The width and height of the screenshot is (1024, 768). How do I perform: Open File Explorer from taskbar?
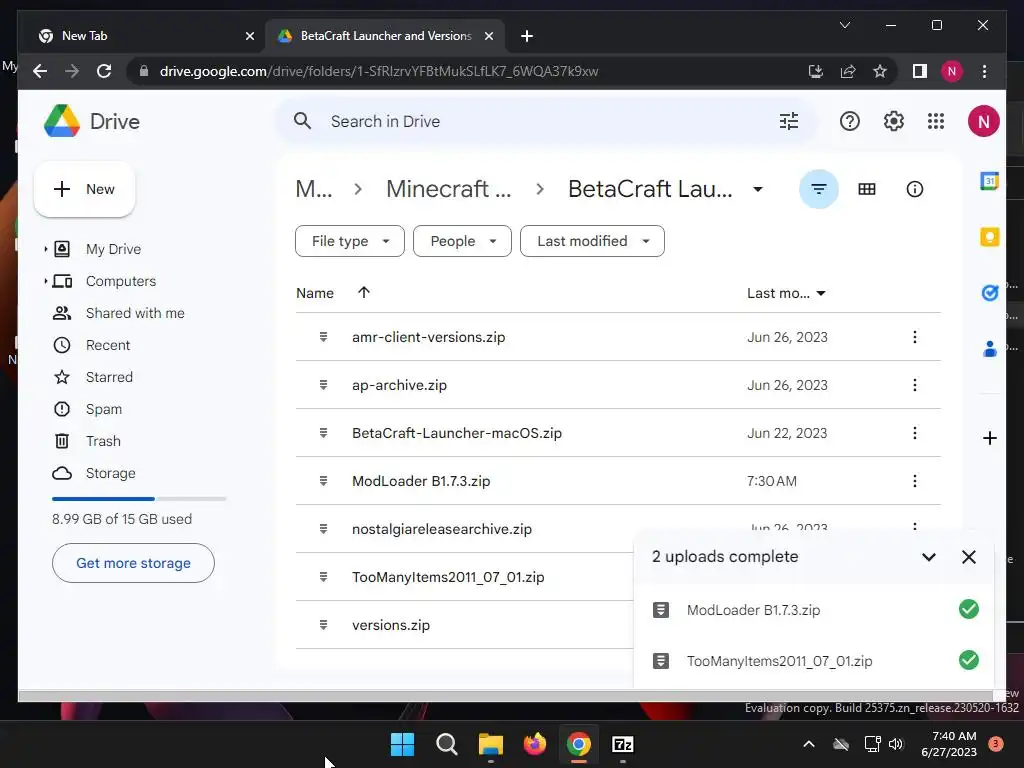(490, 744)
